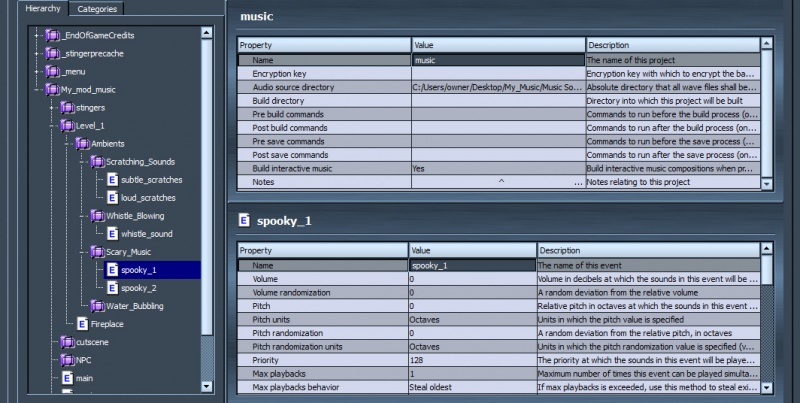Click the Water_Bubbling group icon

click(x=98, y=306)
